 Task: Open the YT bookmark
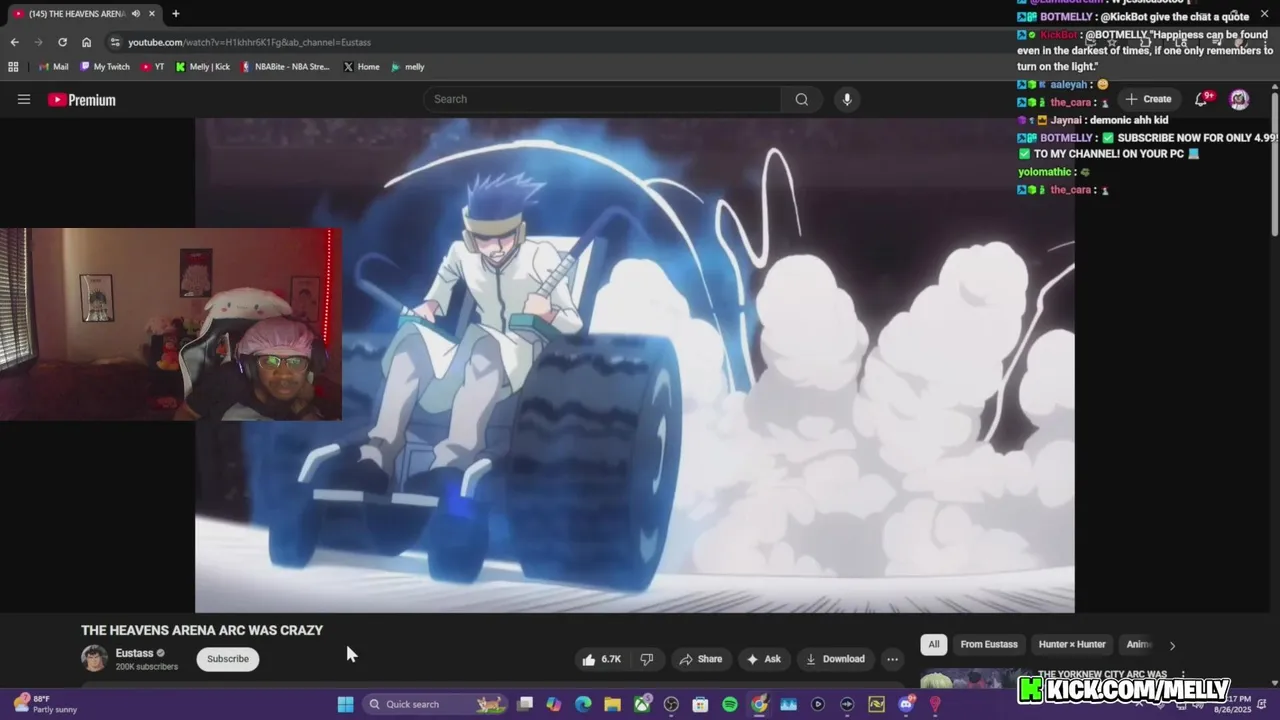[153, 67]
